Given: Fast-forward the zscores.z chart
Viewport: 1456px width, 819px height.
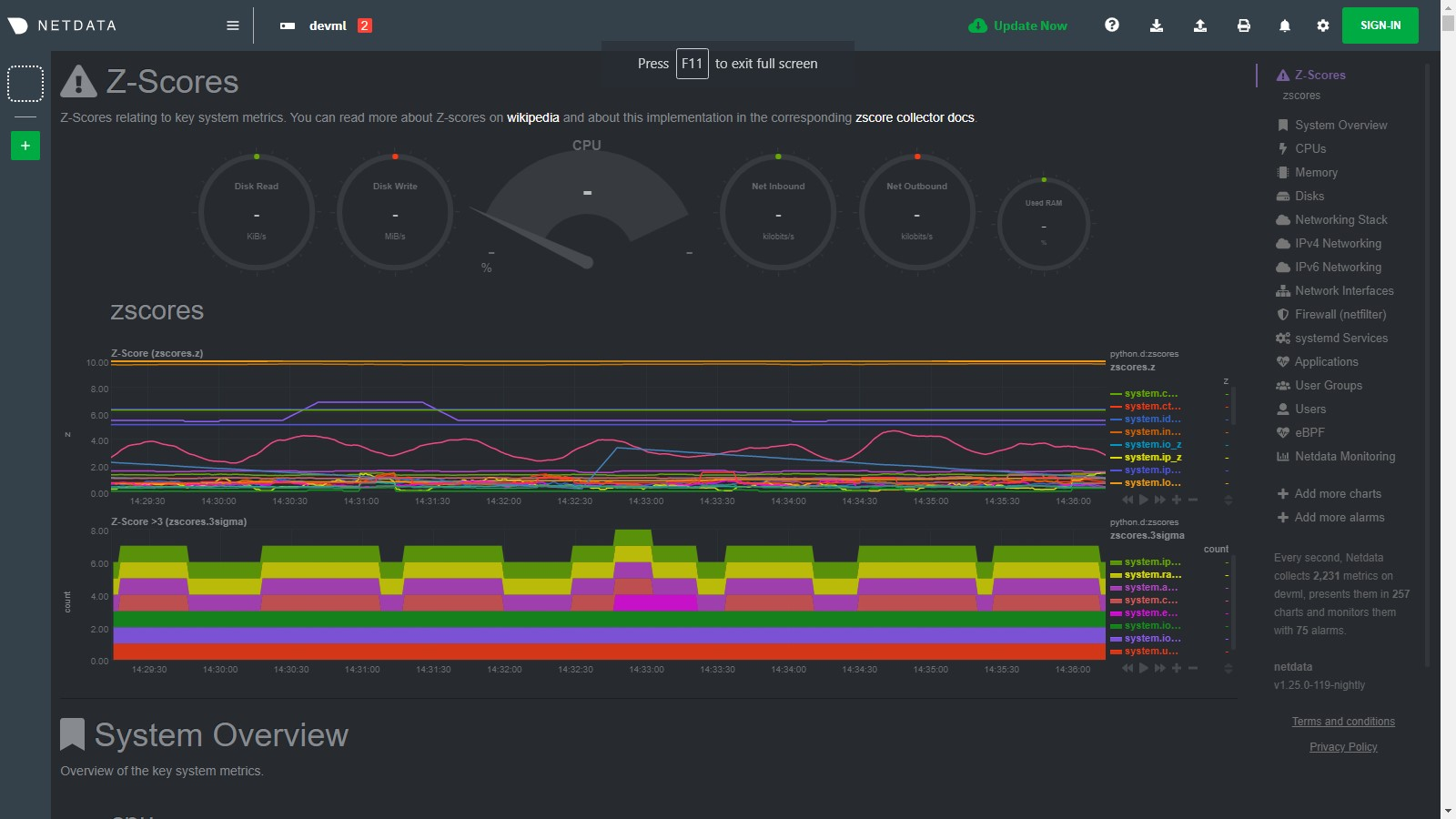Looking at the screenshot, I should click(x=1159, y=500).
